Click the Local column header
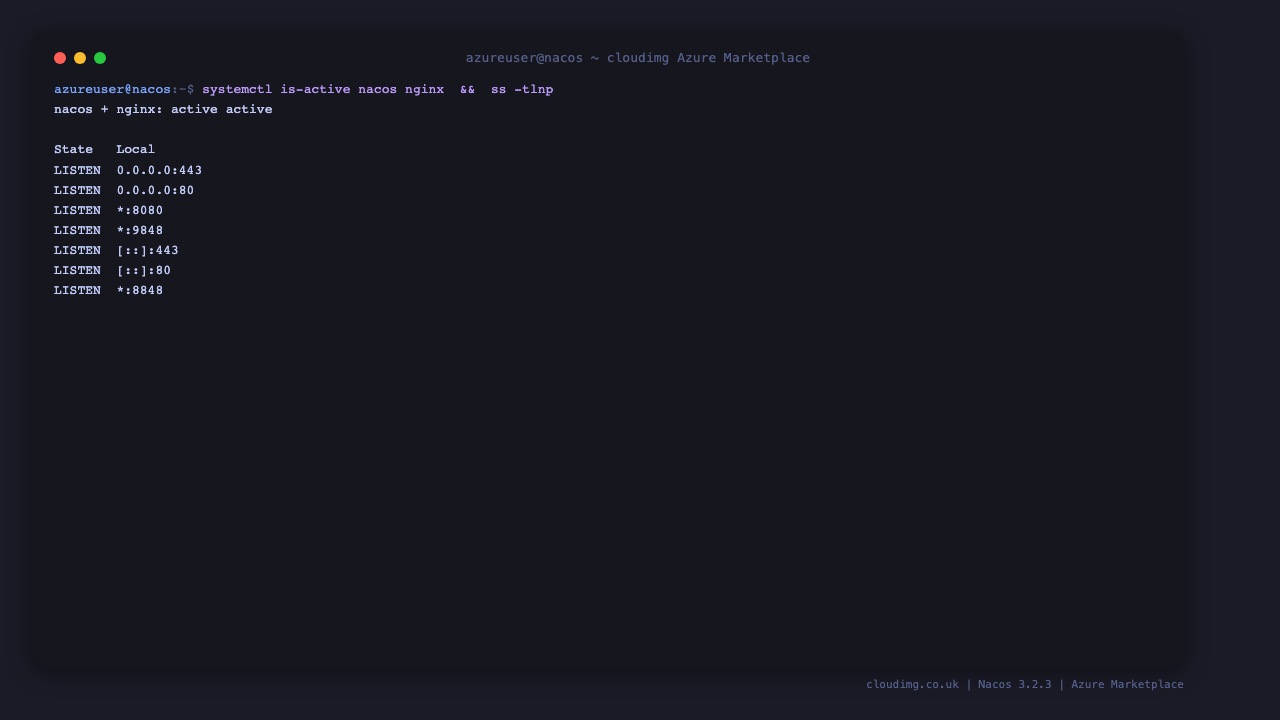Image resolution: width=1280 pixels, height=720 pixels. 136,150
